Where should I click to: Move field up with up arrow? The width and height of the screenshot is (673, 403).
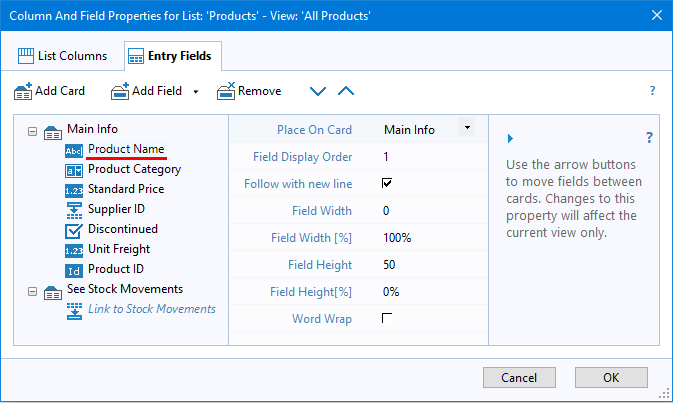click(346, 91)
